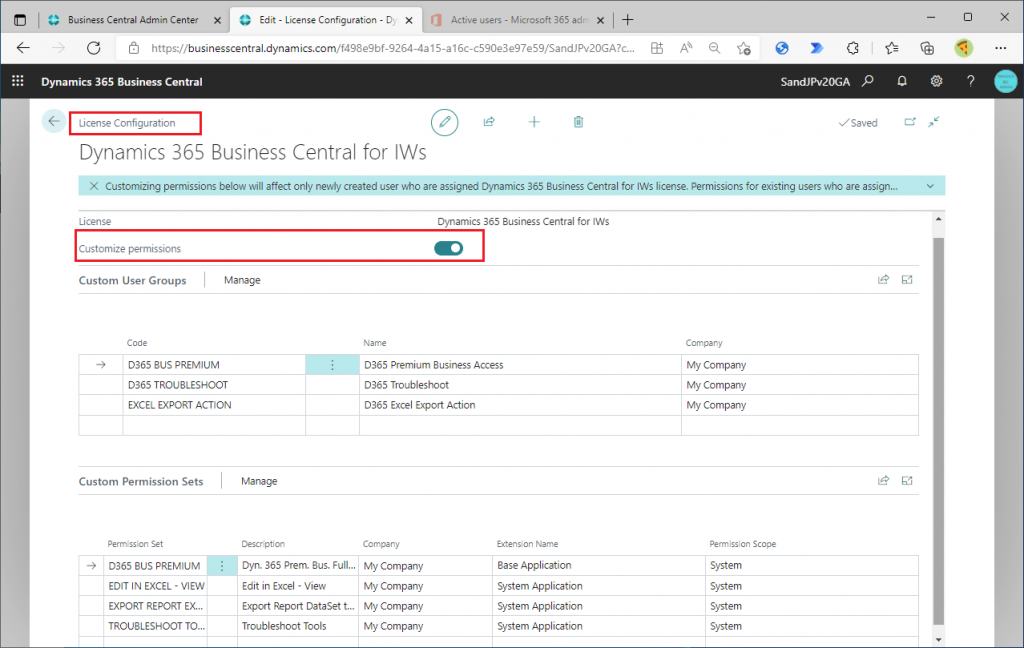Expand Custom User Groups part to full view

pyautogui.click(x=907, y=280)
